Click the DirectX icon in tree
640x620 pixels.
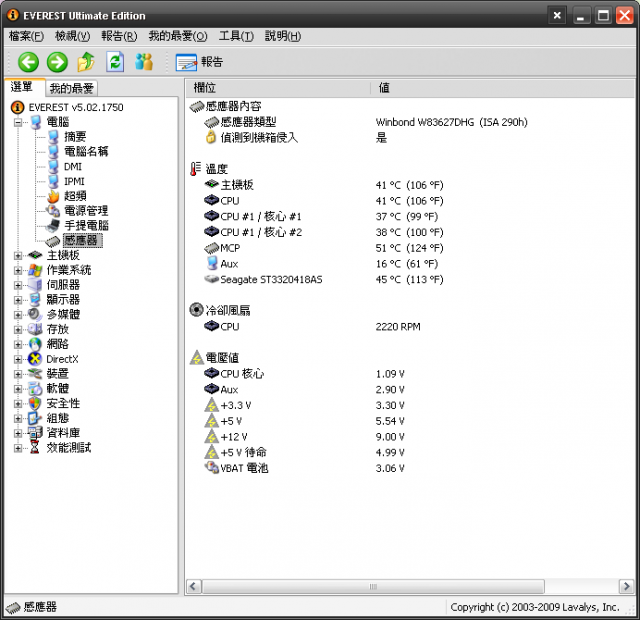(35, 359)
